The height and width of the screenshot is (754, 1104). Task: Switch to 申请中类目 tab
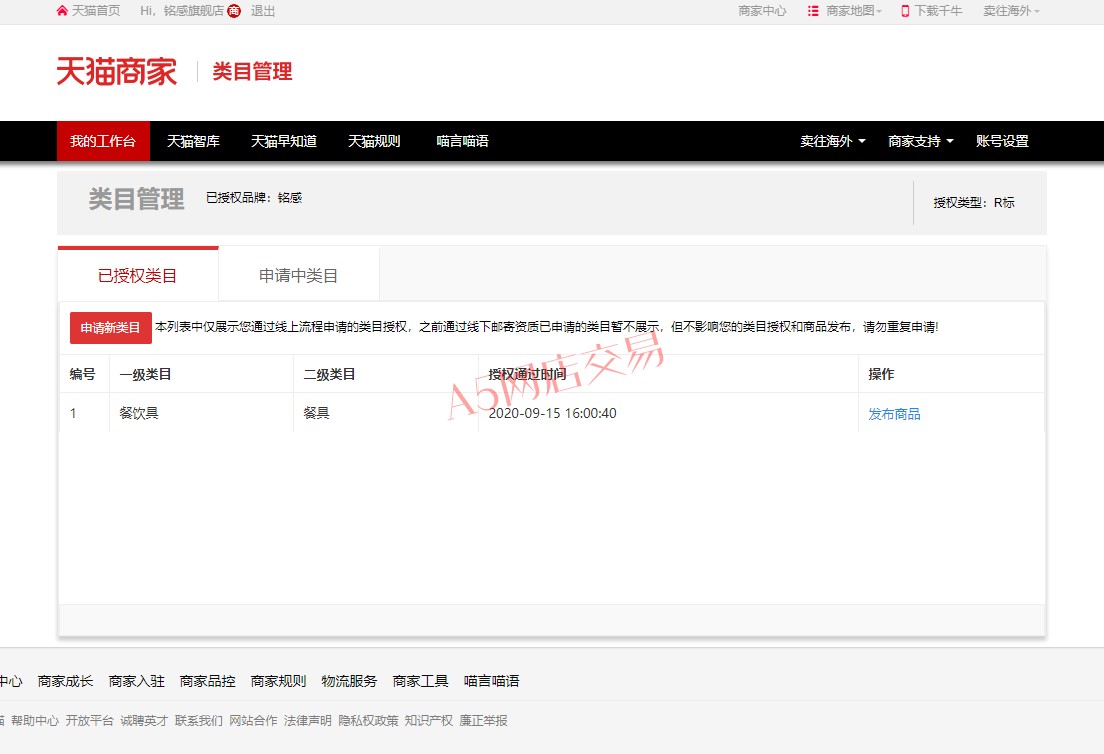[299, 275]
